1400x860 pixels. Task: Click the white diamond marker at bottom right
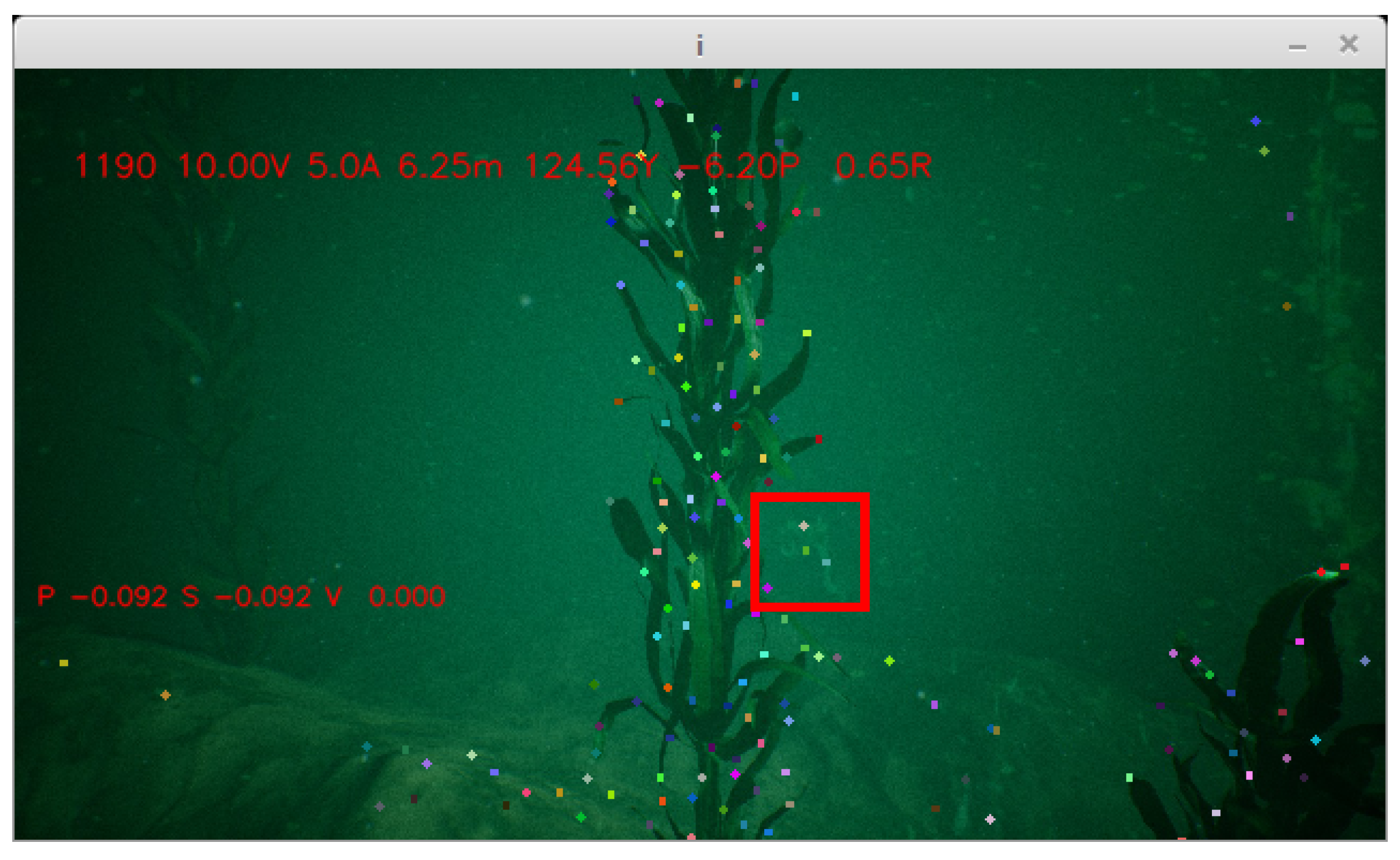tap(990, 819)
